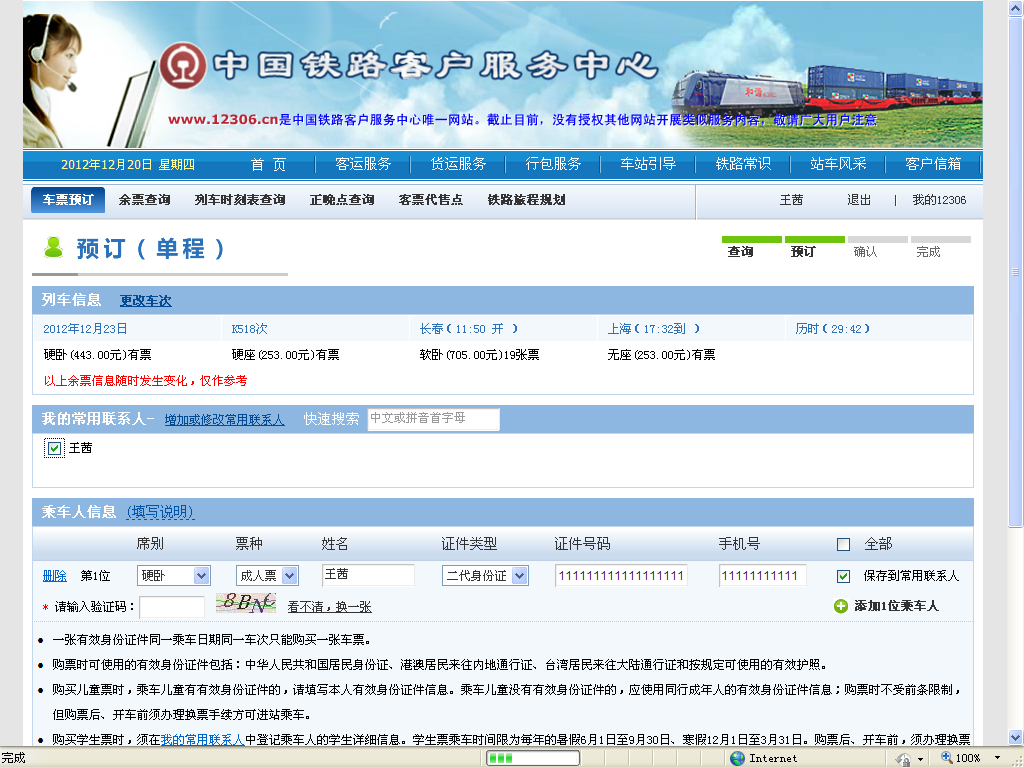Click the 确认 step in progress indicator
This screenshot has height=768, width=1024.
865,252
